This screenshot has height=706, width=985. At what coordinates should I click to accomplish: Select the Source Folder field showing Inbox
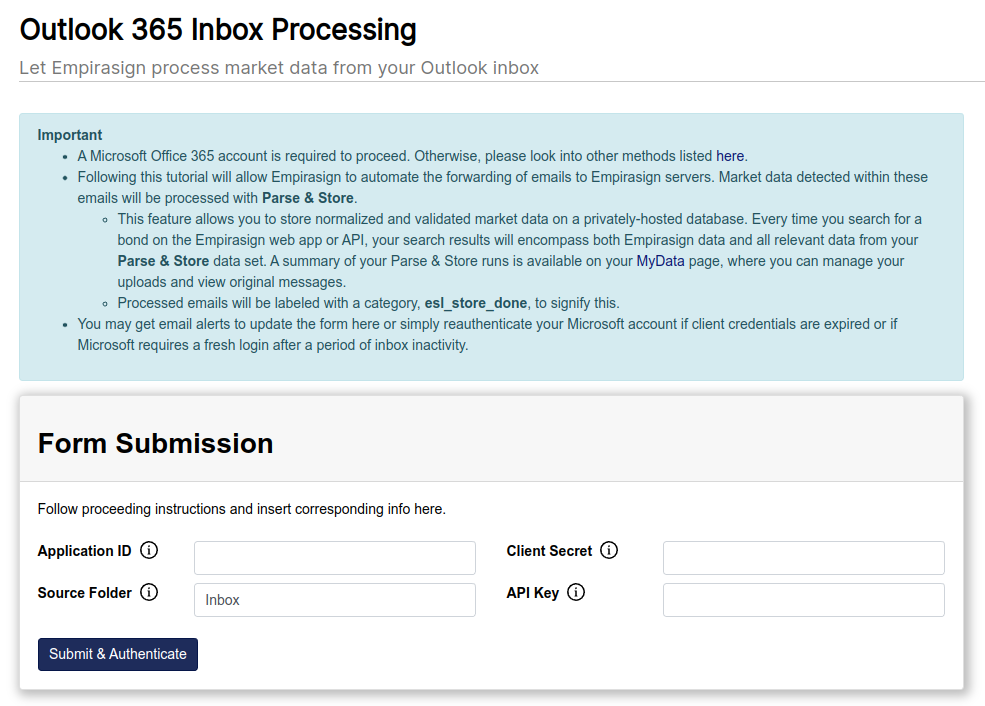pos(334,600)
